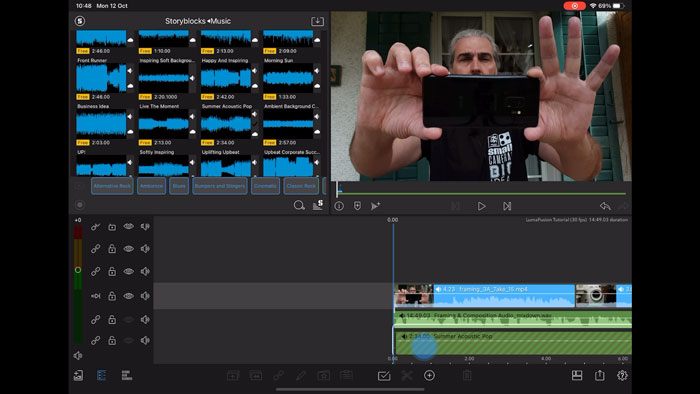Screen dimensions: 700x394
Task: Start playback with the play button
Action: (481, 206)
